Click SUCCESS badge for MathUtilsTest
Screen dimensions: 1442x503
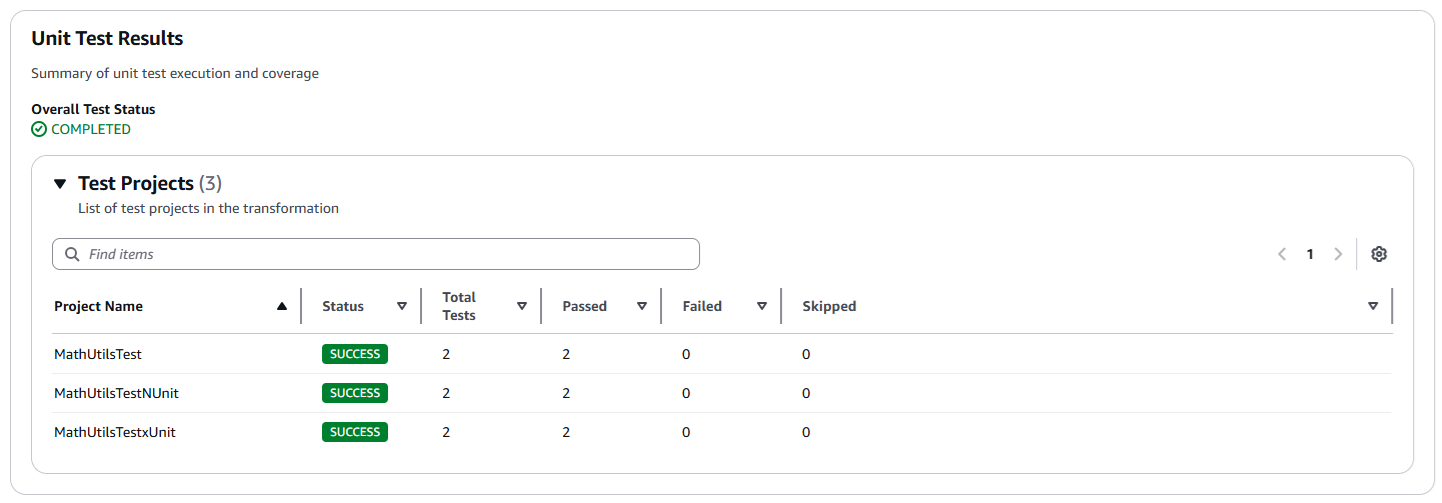[x=354, y=354]
